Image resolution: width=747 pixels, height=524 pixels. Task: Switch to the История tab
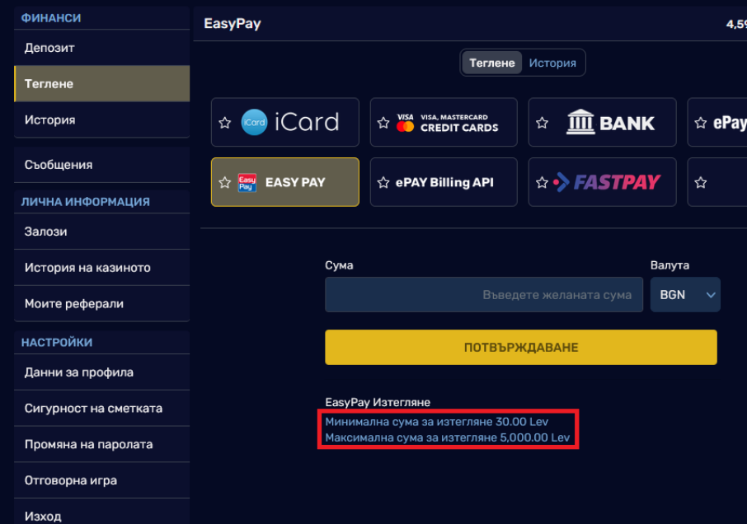click(x=552, y=63)
